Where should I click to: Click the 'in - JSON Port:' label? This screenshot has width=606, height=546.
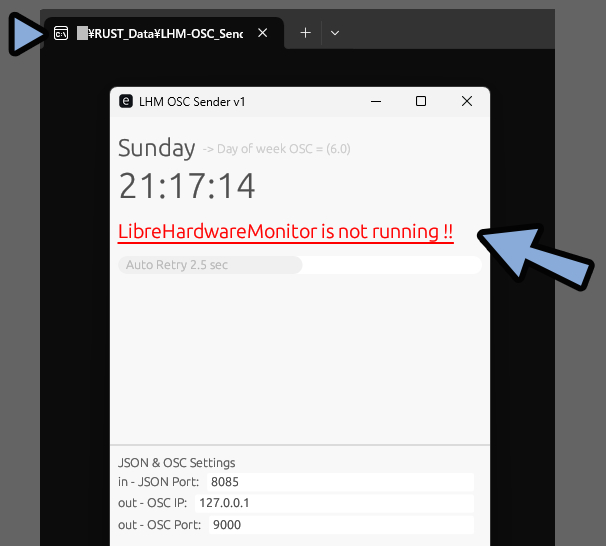point(158,482)
